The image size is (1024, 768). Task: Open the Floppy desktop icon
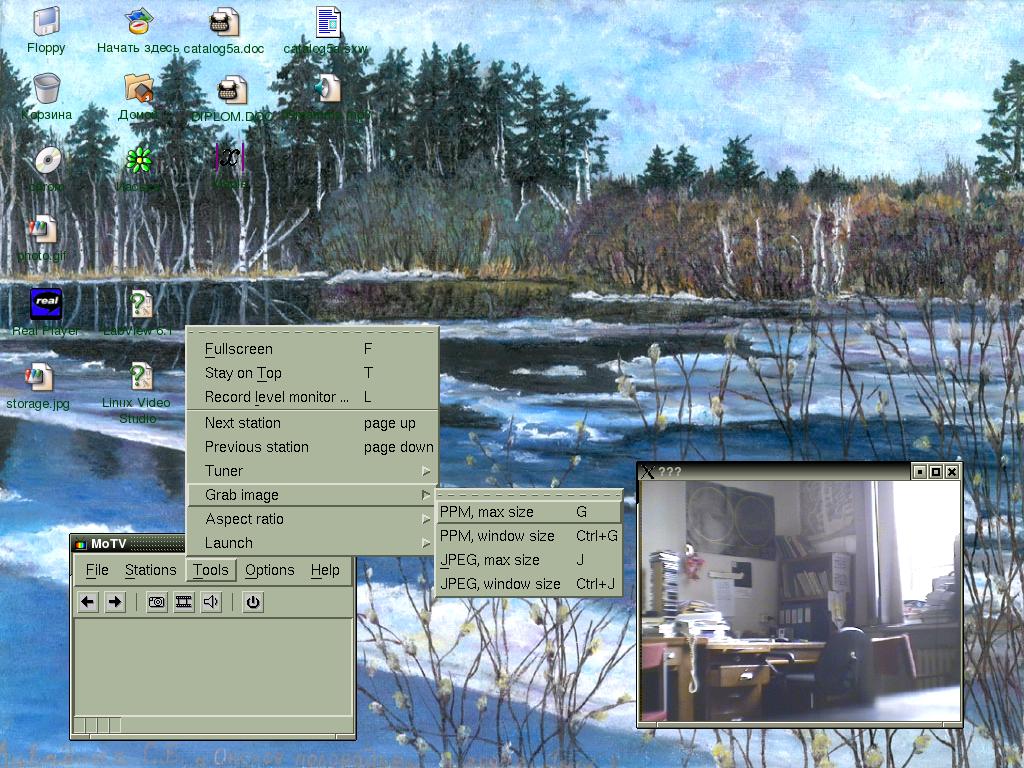[x=46, y=22]
